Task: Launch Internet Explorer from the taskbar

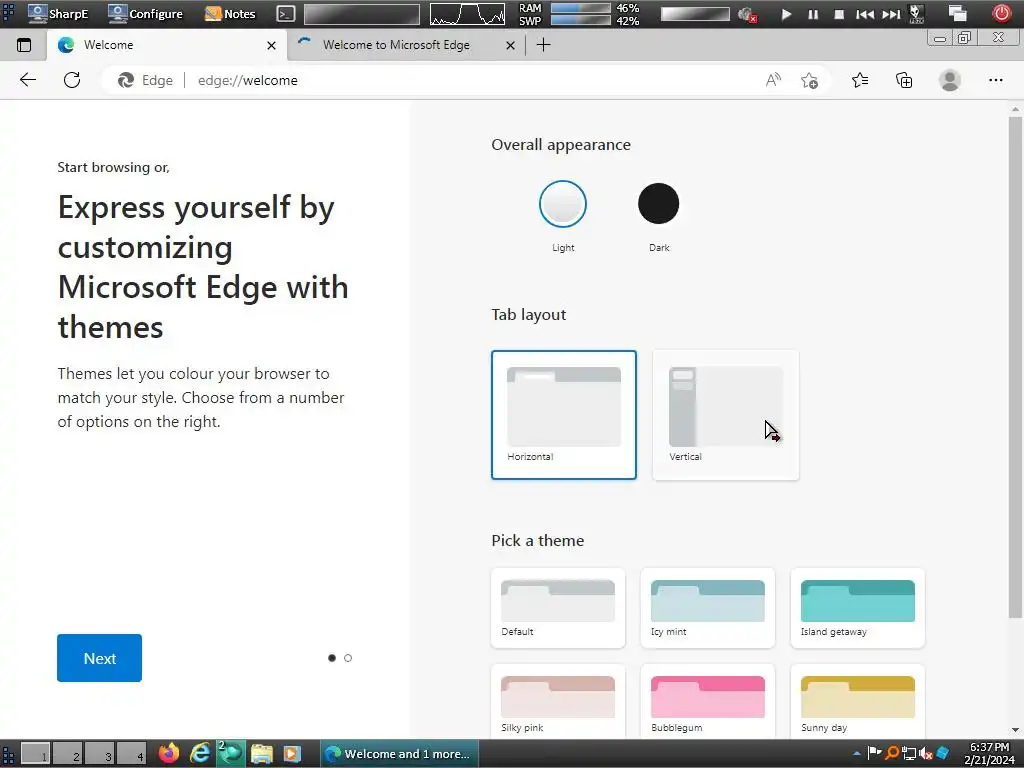Action: pos(200,754)
